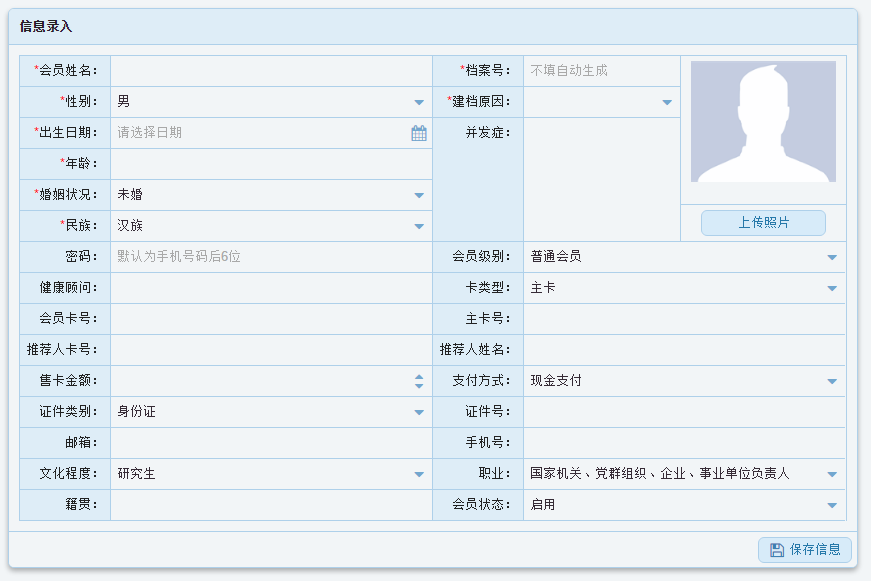Click the 保存信息 save button
This screenshot has height=581, width=871.
(805, 549)
